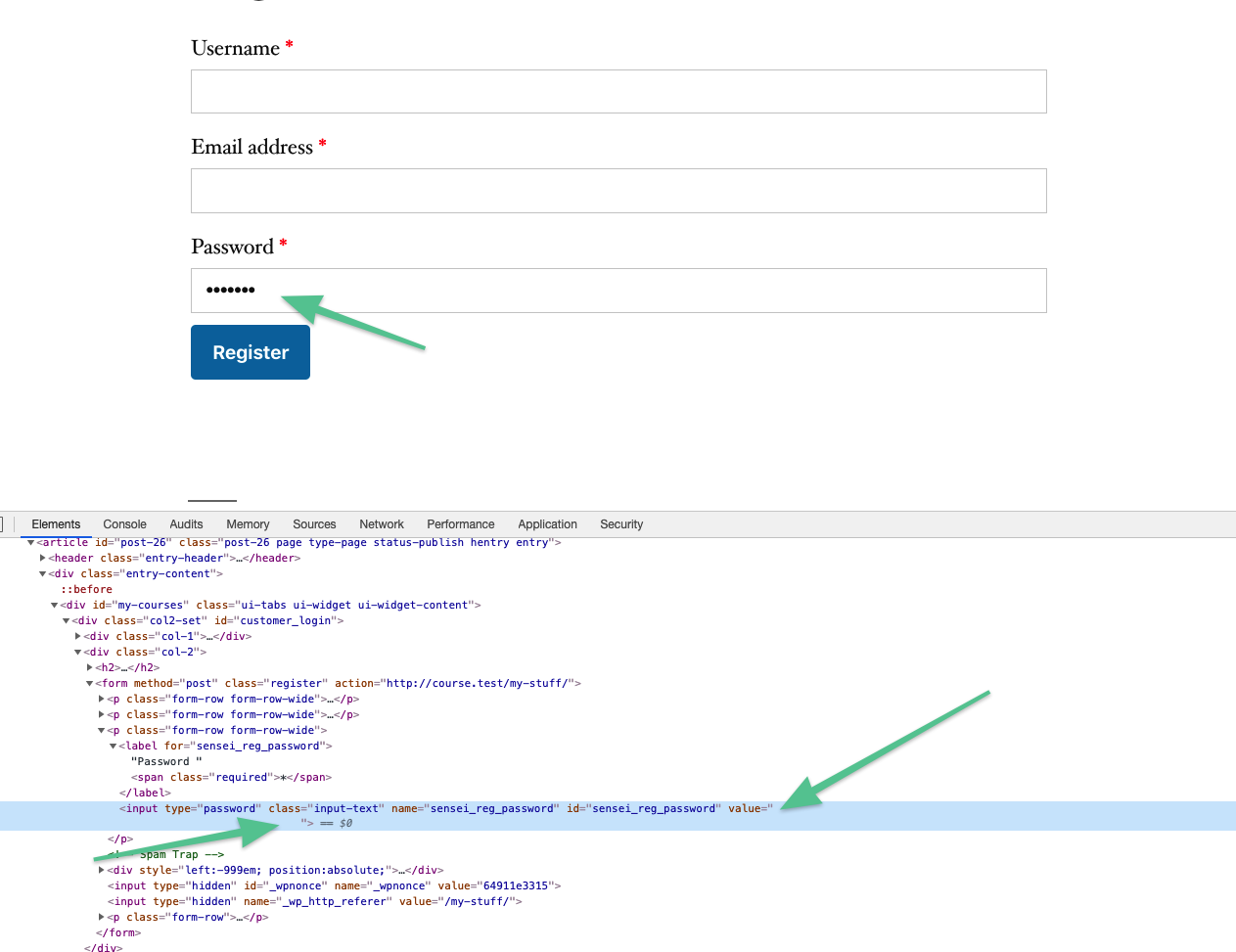The width and height of the screenshot is (1236, 952).
Task: Select the Sources tab
Action: tap(314, 524)
